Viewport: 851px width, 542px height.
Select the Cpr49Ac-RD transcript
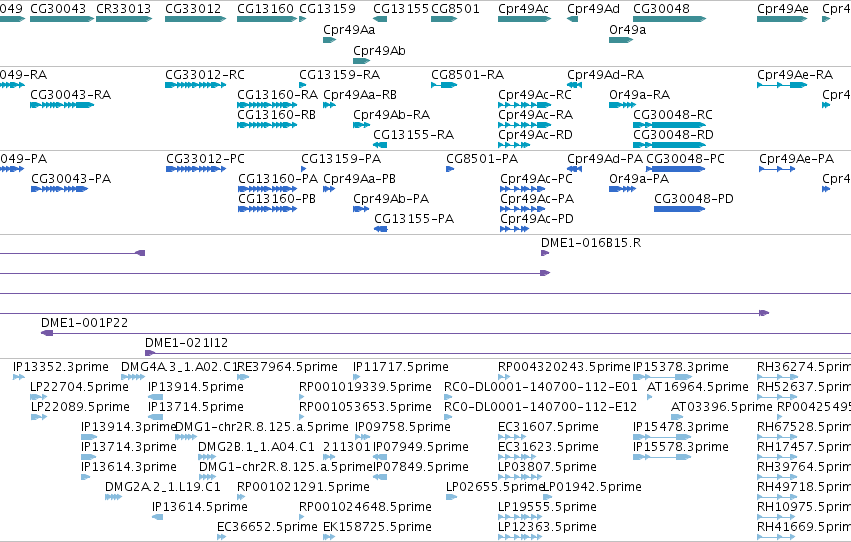click(x=514, y=145)
